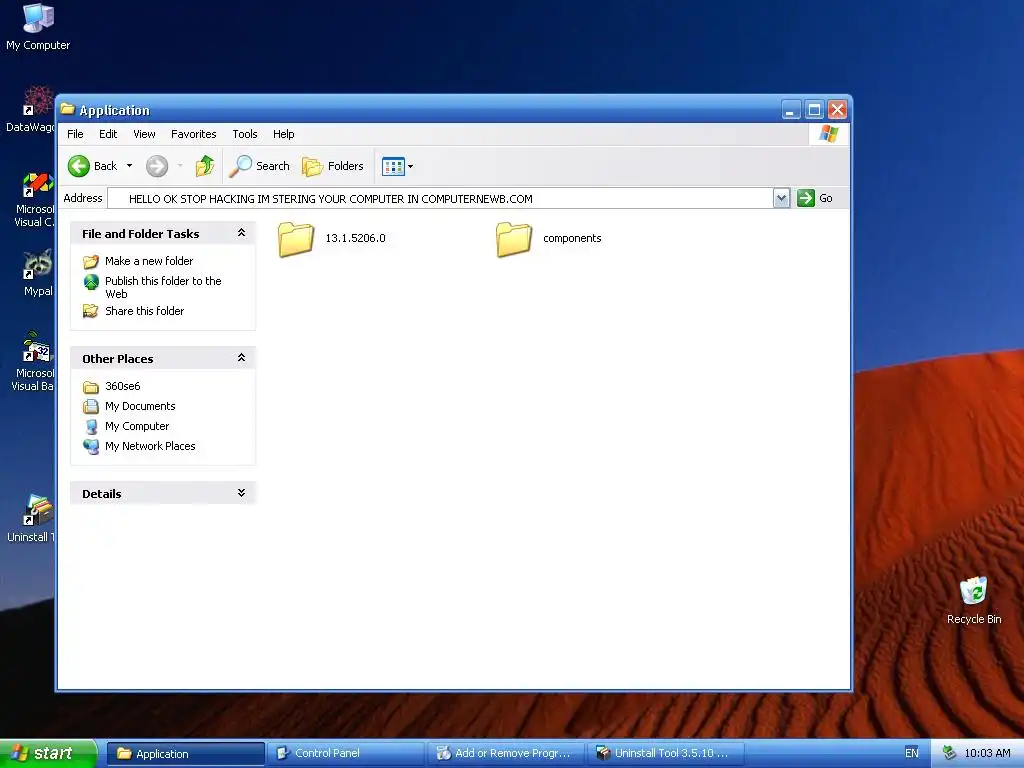
Task: Close the Application window
Action: coord(837,110)
